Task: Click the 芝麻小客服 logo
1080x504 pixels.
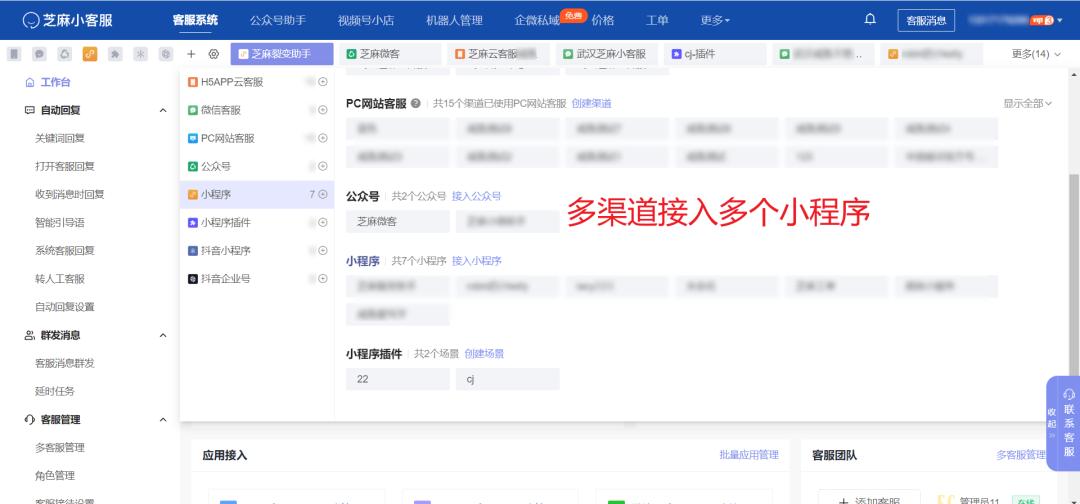Action: click(67, 20)
